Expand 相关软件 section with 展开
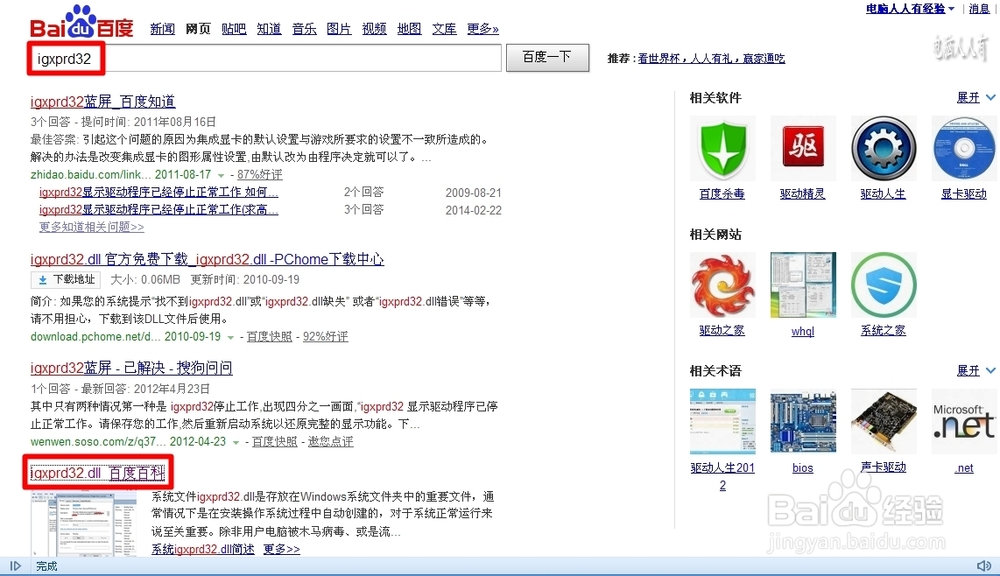 click(976, 98)
